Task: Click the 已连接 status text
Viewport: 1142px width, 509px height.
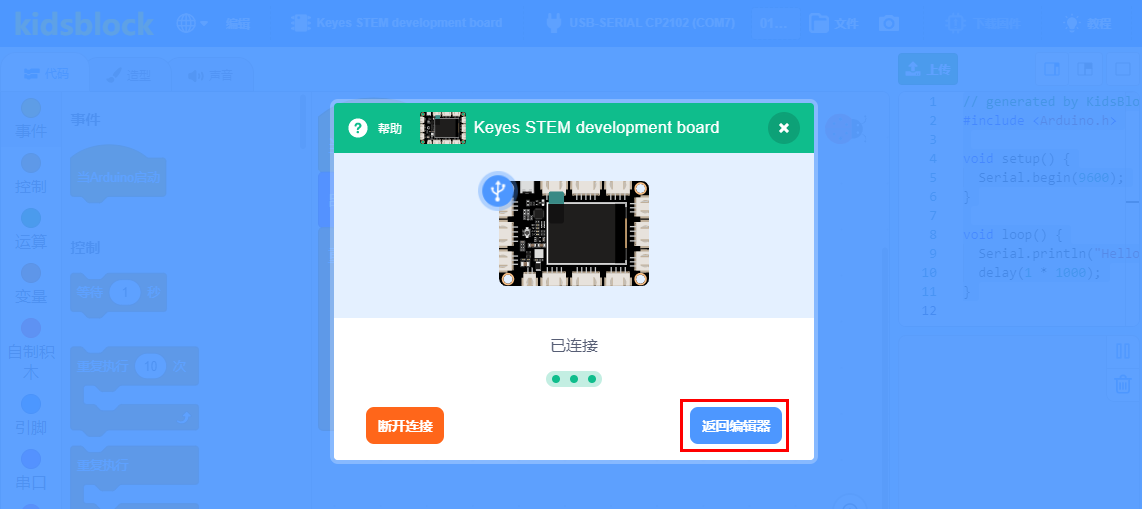Action: point(574,346)
